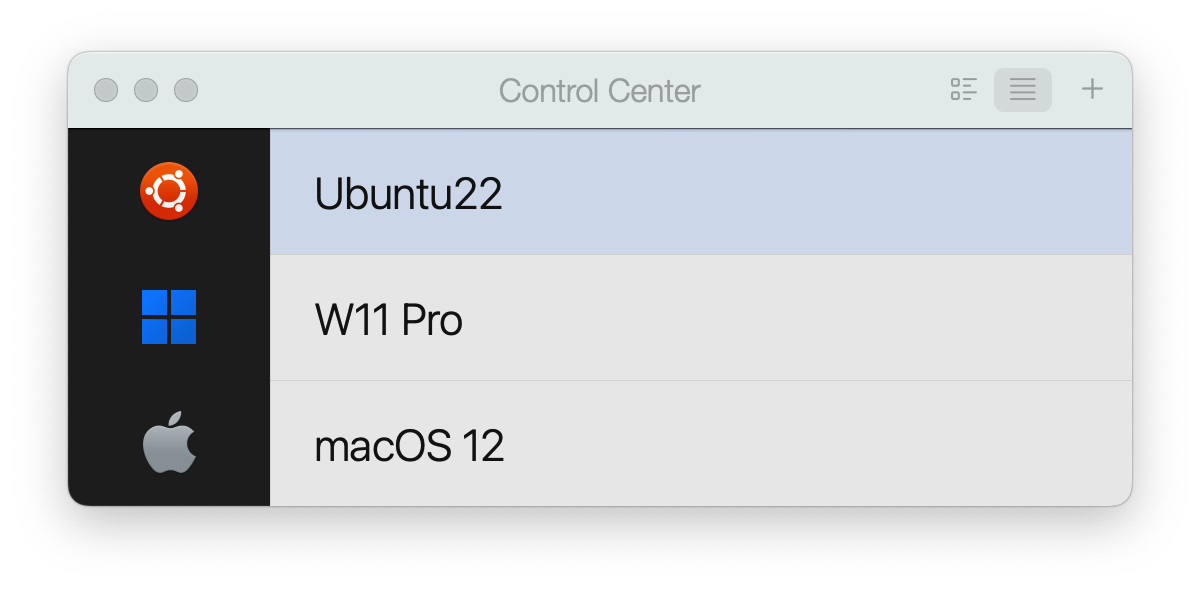1200x590 pixels.
Task: Select the Ubuntu22 name text
Action: pyautogui.click(x=408, y=191)
